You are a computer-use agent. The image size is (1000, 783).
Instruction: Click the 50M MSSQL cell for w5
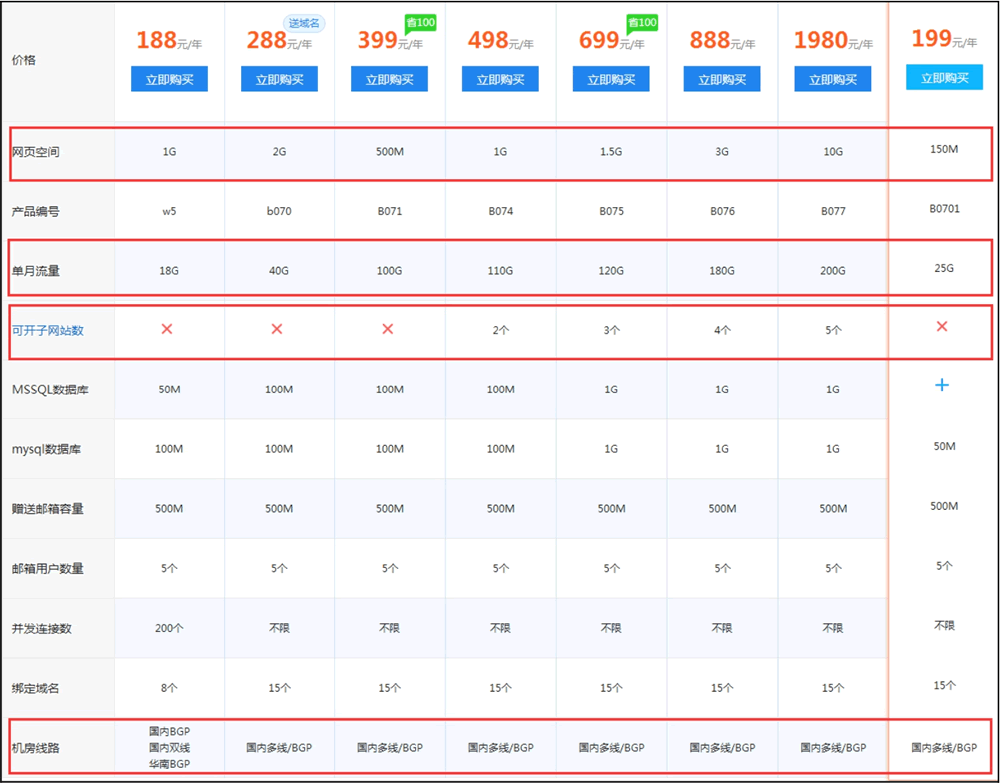point(169,390)
